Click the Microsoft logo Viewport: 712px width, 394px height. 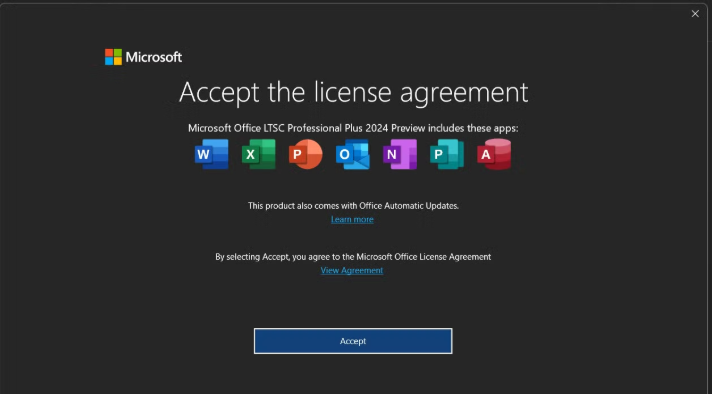143,57
